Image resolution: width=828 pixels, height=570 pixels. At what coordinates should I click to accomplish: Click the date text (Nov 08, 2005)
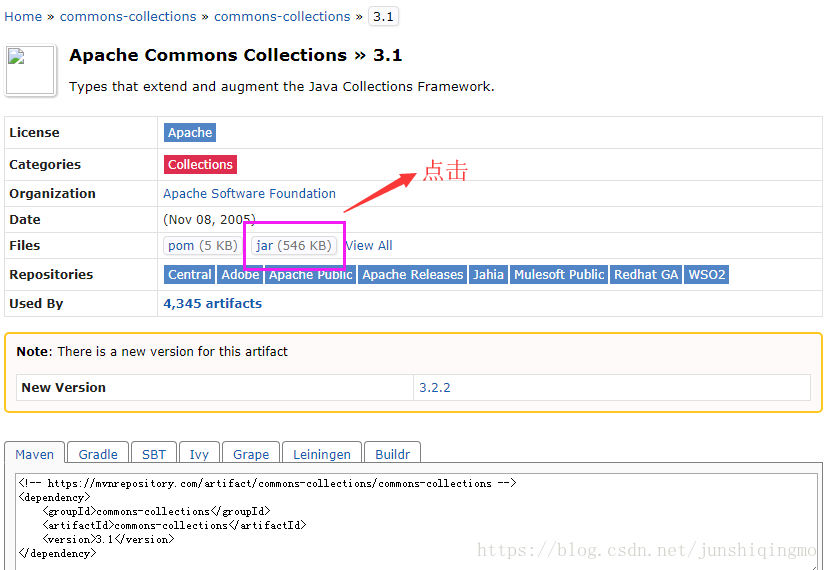pyautogui.click(x=209, y=219)
